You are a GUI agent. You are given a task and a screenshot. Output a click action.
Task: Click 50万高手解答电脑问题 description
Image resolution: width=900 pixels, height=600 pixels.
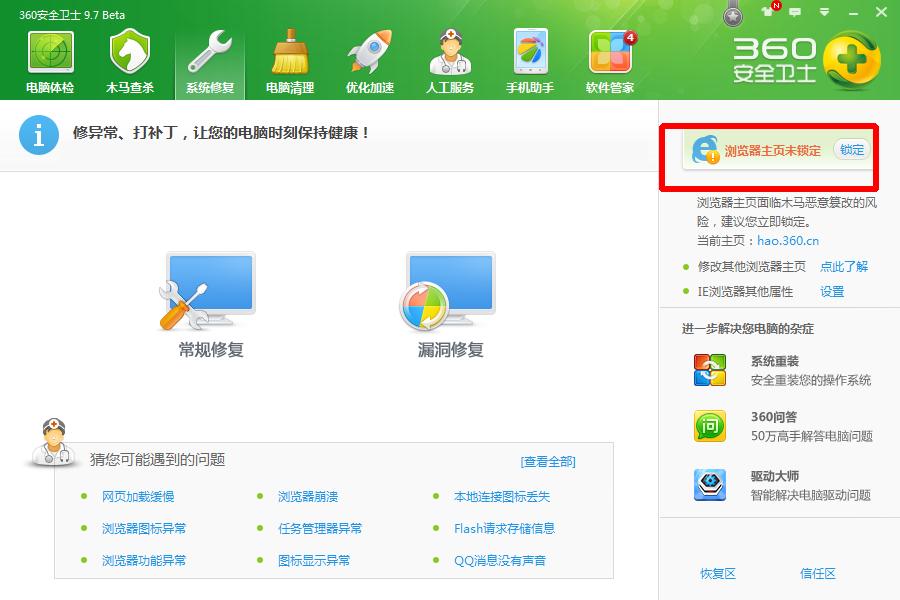[x=812, y=436]
